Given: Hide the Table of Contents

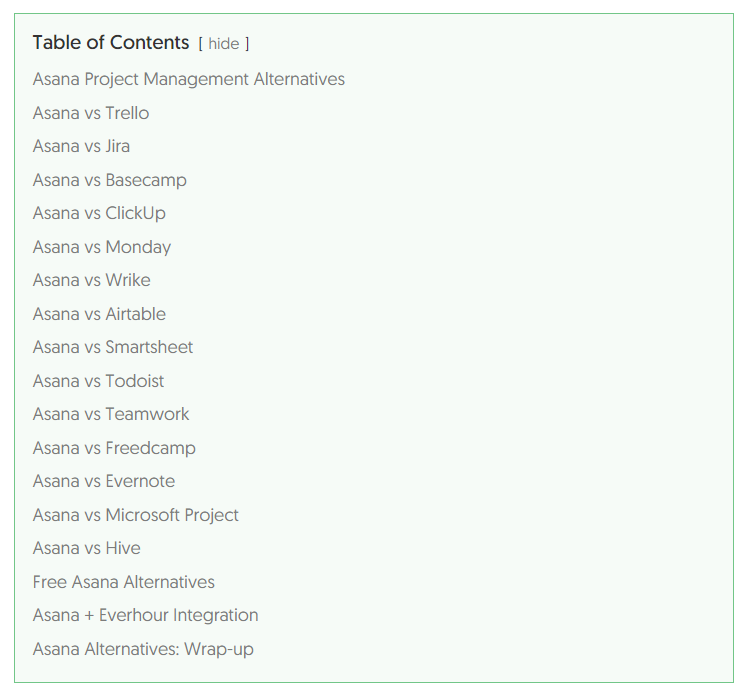Looking at the screenshot, I should [224, 44].
